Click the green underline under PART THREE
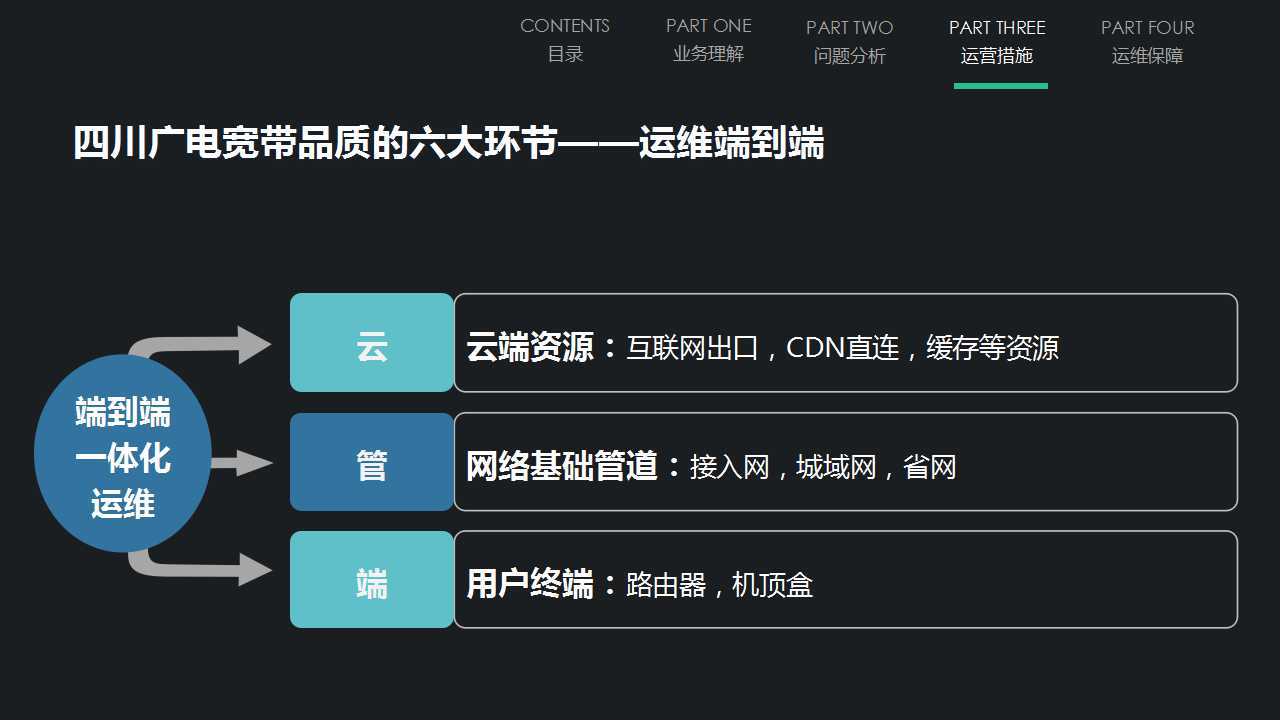This screenshot has width=1280, height=720. [1001, 86]
